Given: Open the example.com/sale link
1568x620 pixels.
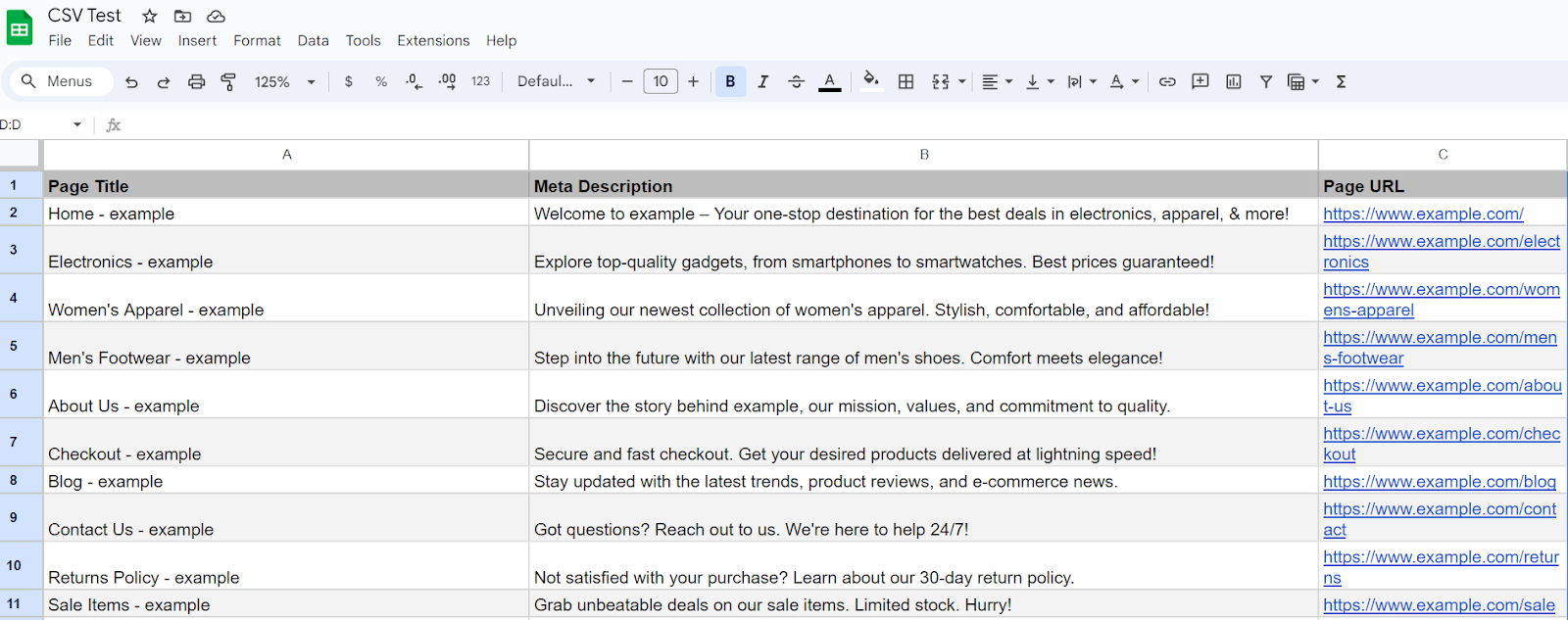Looking at the screenshot, I should [1439, 605].
